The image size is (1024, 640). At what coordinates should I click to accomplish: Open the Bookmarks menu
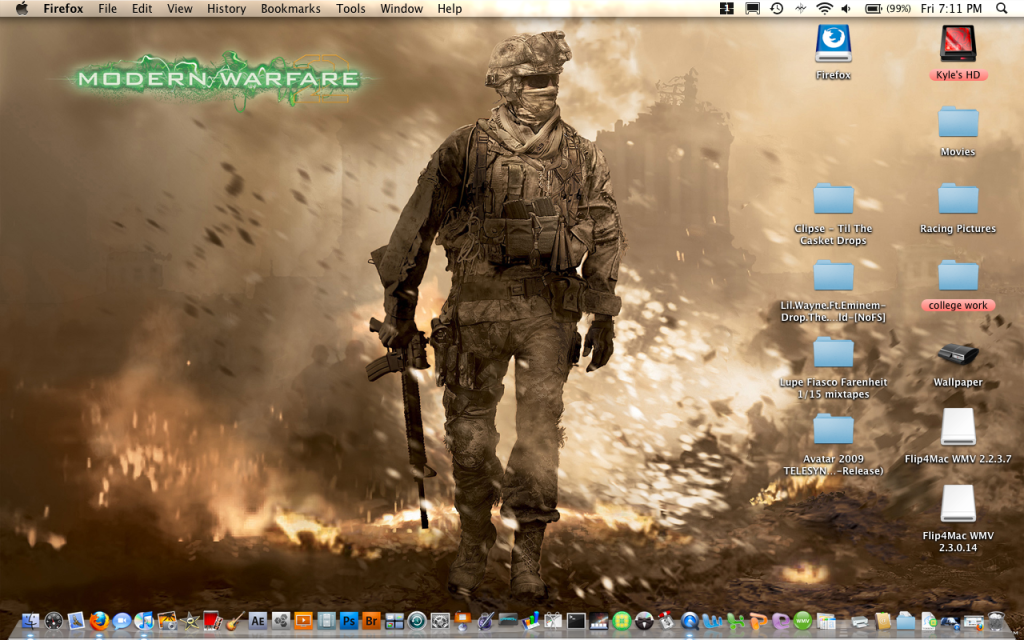tap(291, 8)
